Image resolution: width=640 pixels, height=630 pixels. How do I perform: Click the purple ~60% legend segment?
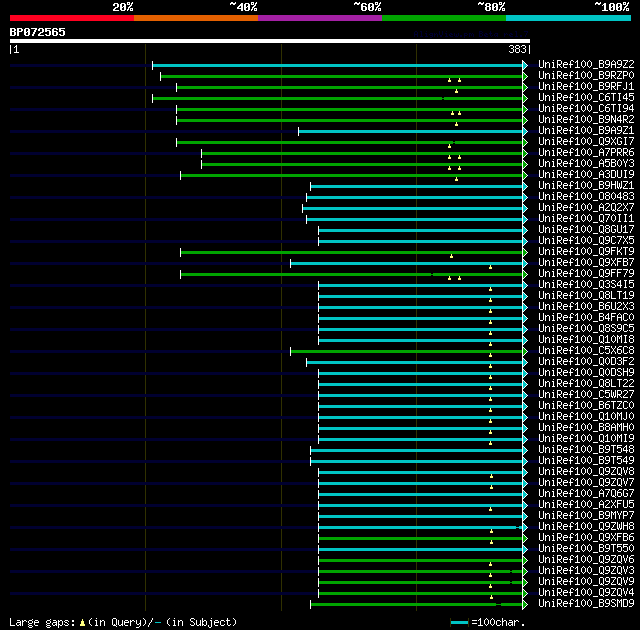[320, 18]
